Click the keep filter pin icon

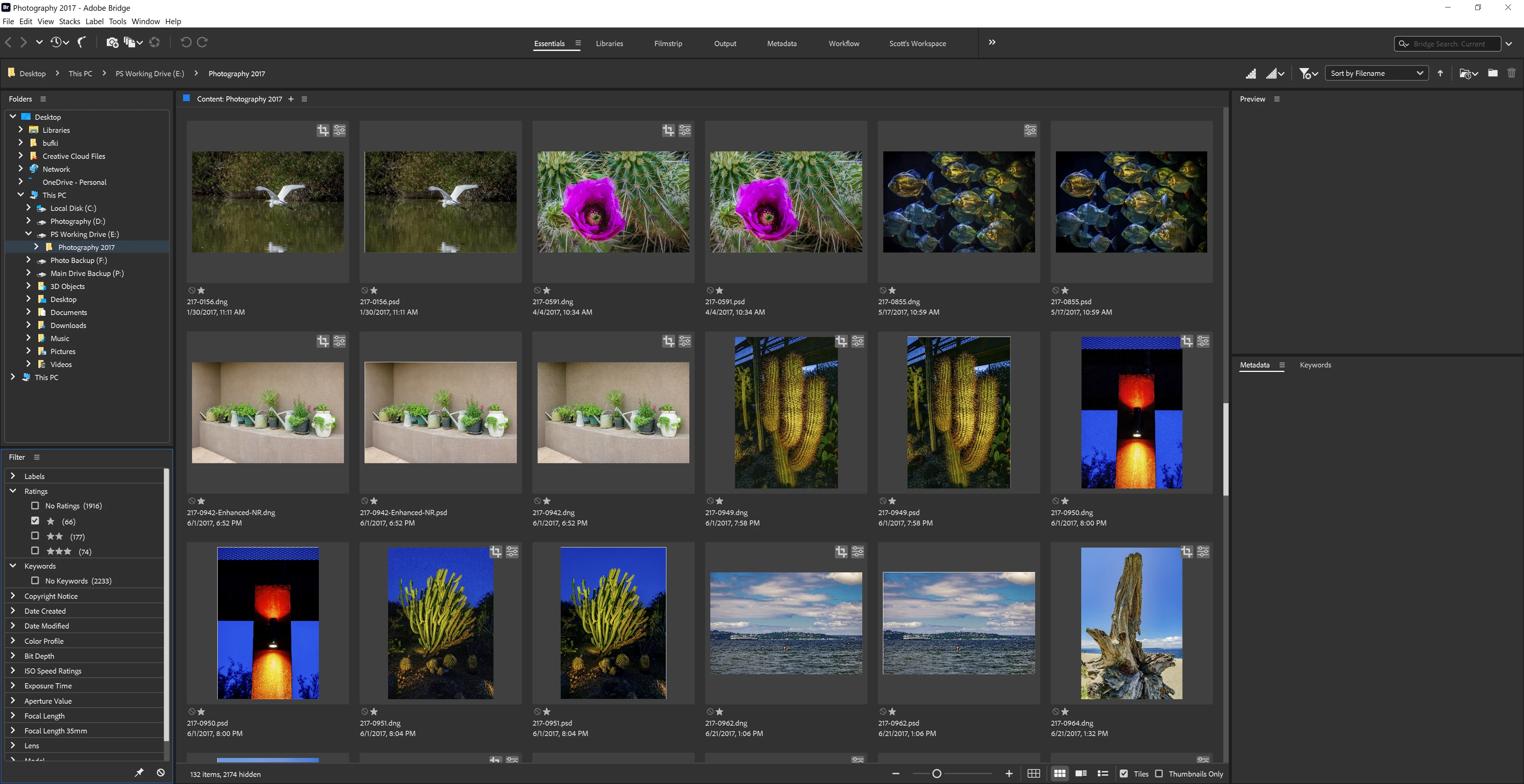[x=139, y=772]
